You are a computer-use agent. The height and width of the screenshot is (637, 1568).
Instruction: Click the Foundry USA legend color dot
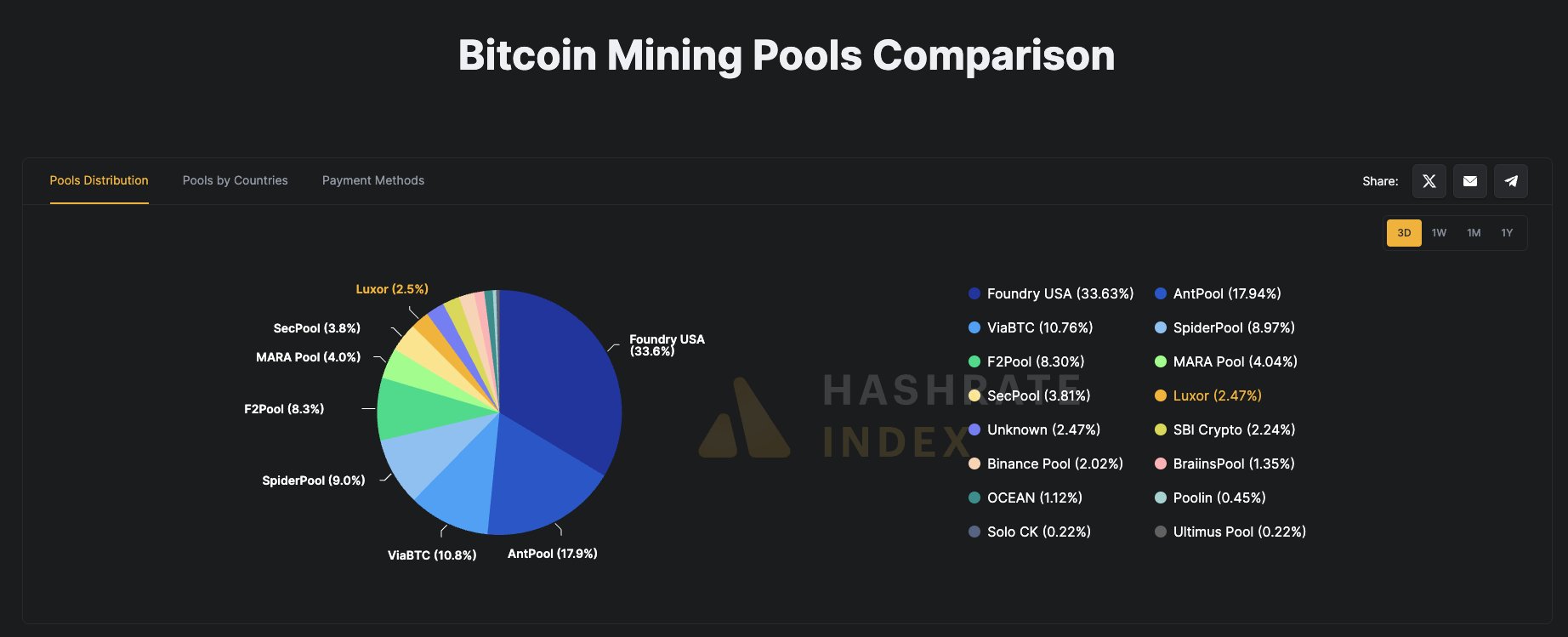pyautogui.click(x=973, y=293)
